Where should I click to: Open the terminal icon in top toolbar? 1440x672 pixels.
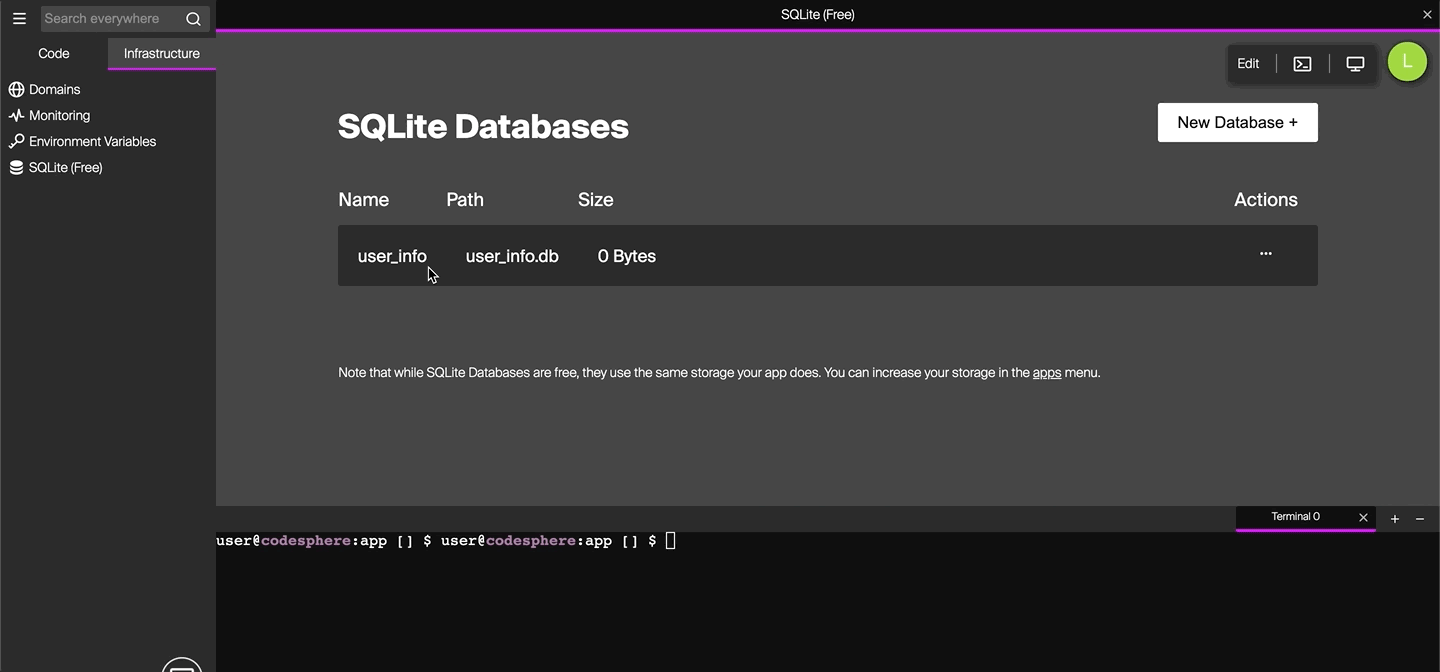coord(1302,64)
